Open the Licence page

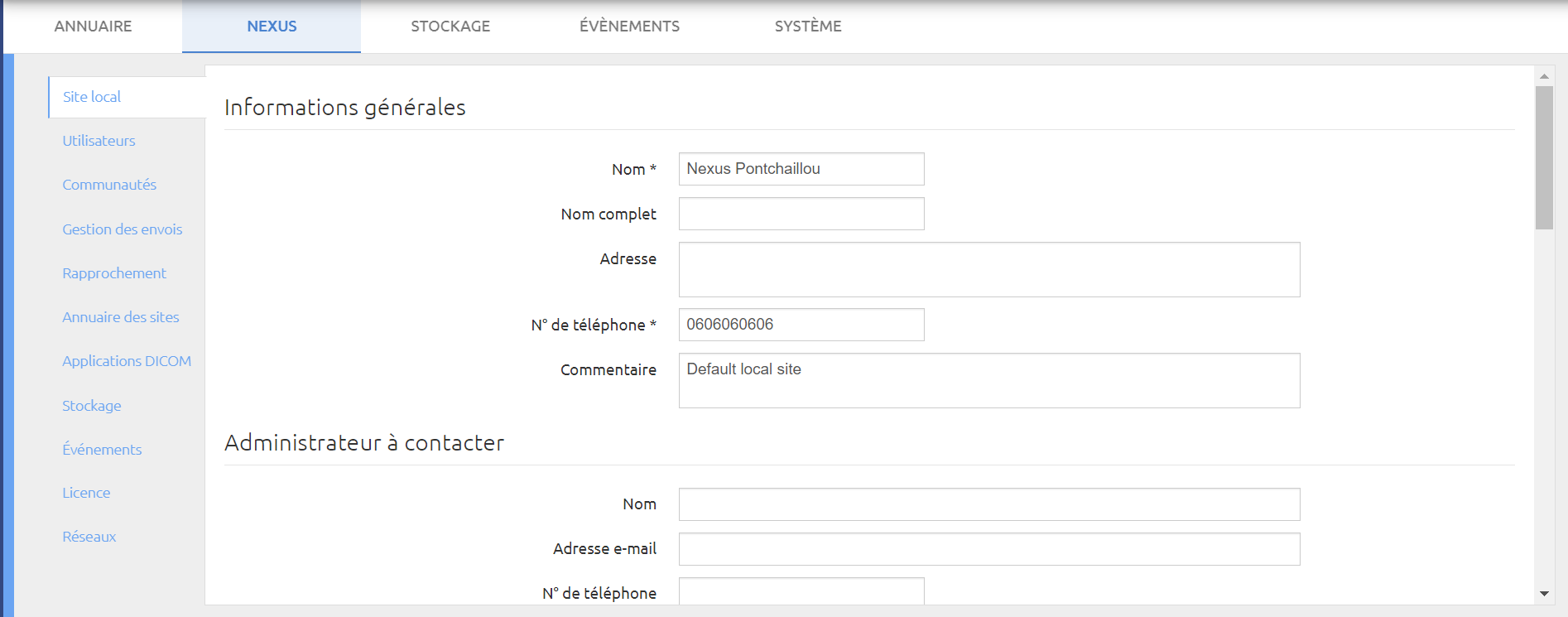(86, 493)
